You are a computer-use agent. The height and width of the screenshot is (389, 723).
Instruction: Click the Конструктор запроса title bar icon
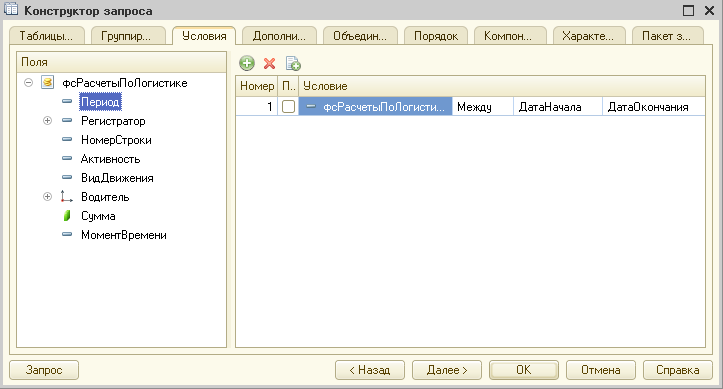click(11, 9)
